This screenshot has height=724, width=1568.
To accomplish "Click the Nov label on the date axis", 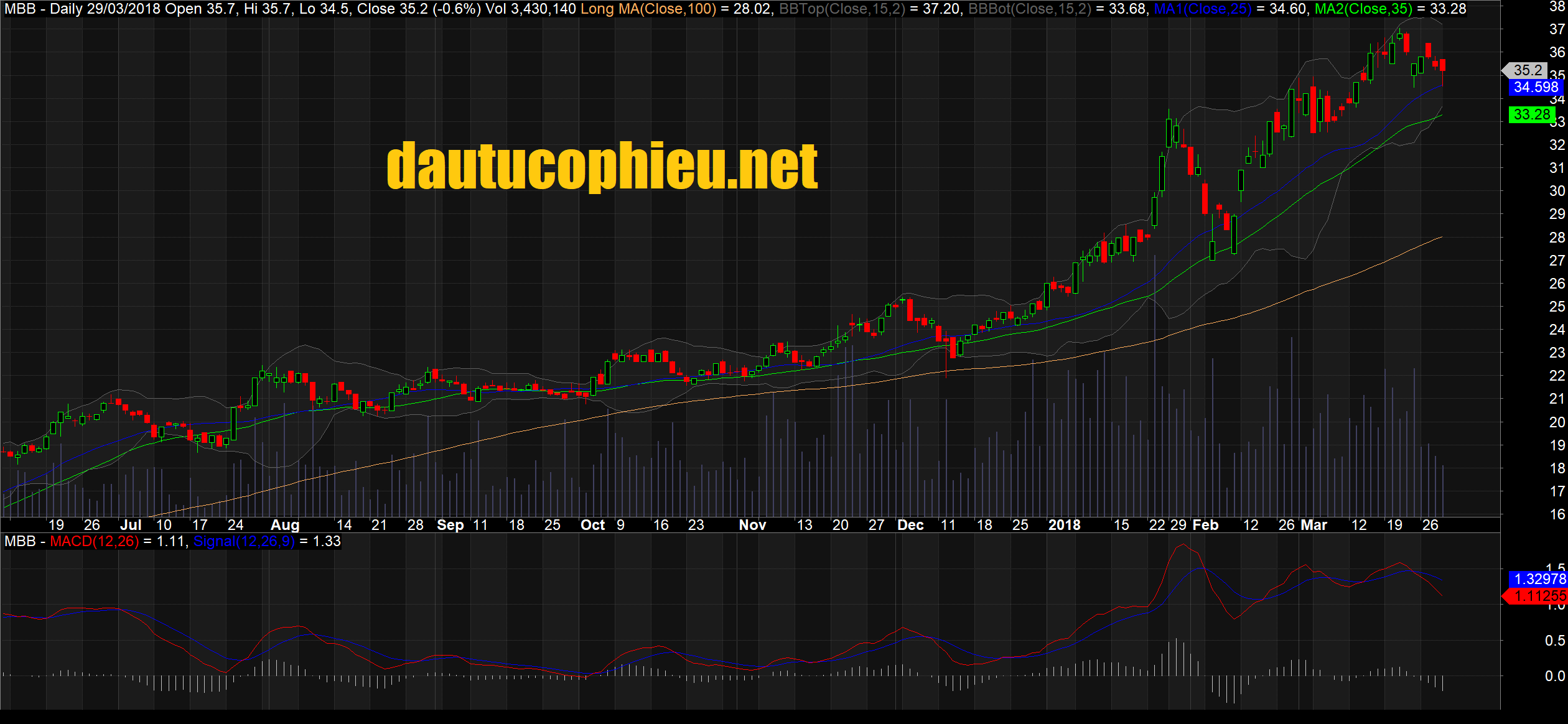I will (752, 525).
